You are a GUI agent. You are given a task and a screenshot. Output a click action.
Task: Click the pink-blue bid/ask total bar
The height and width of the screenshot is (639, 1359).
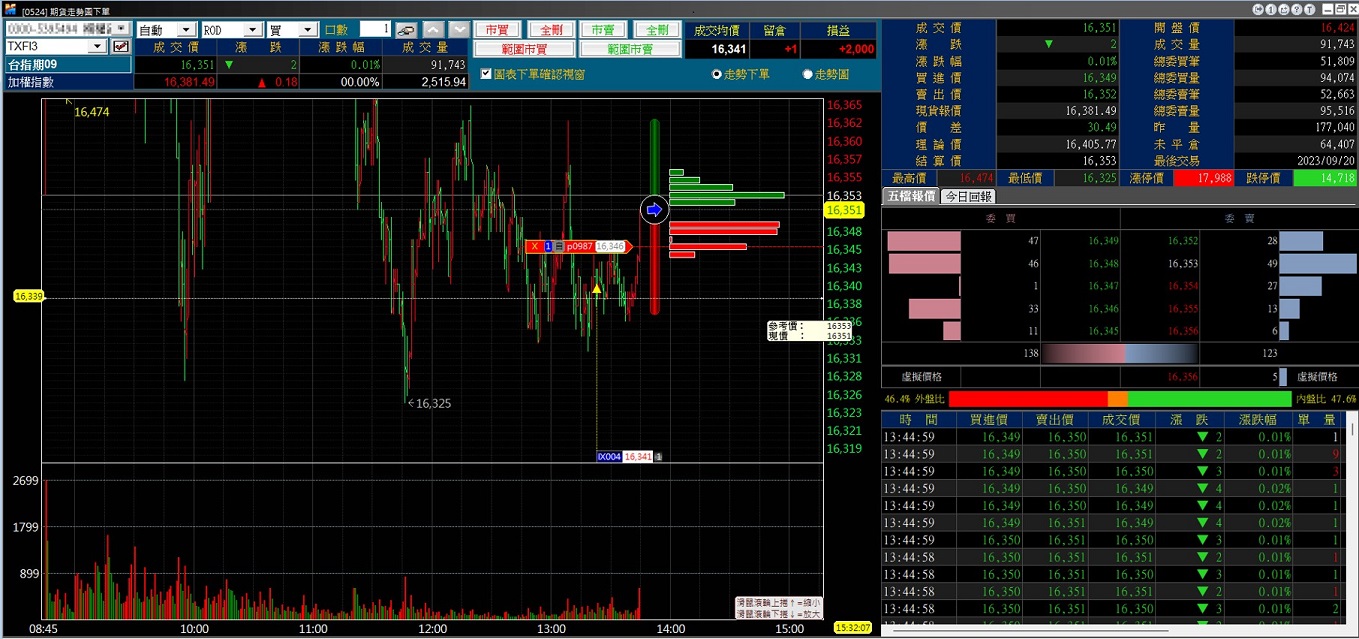pos(1119,353)
